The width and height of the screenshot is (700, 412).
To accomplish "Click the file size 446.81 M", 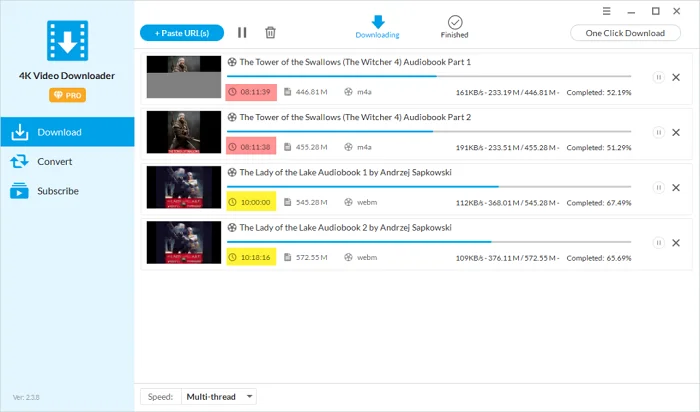I will pos(312,92).
